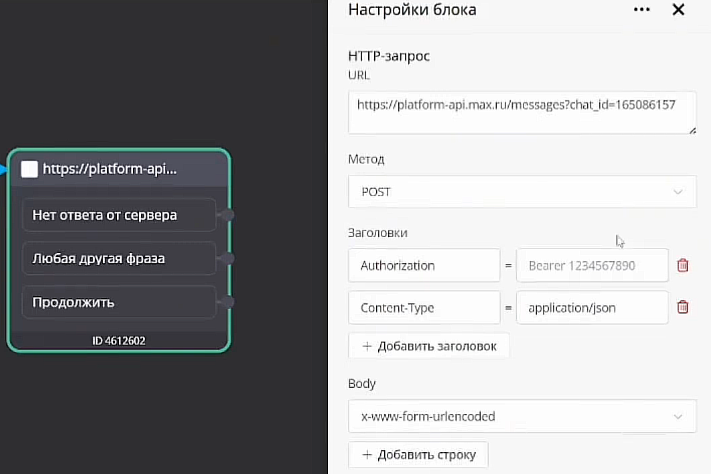Select the 'Продолжить' output row
711x474 pixels.
[x=118, y=302]
